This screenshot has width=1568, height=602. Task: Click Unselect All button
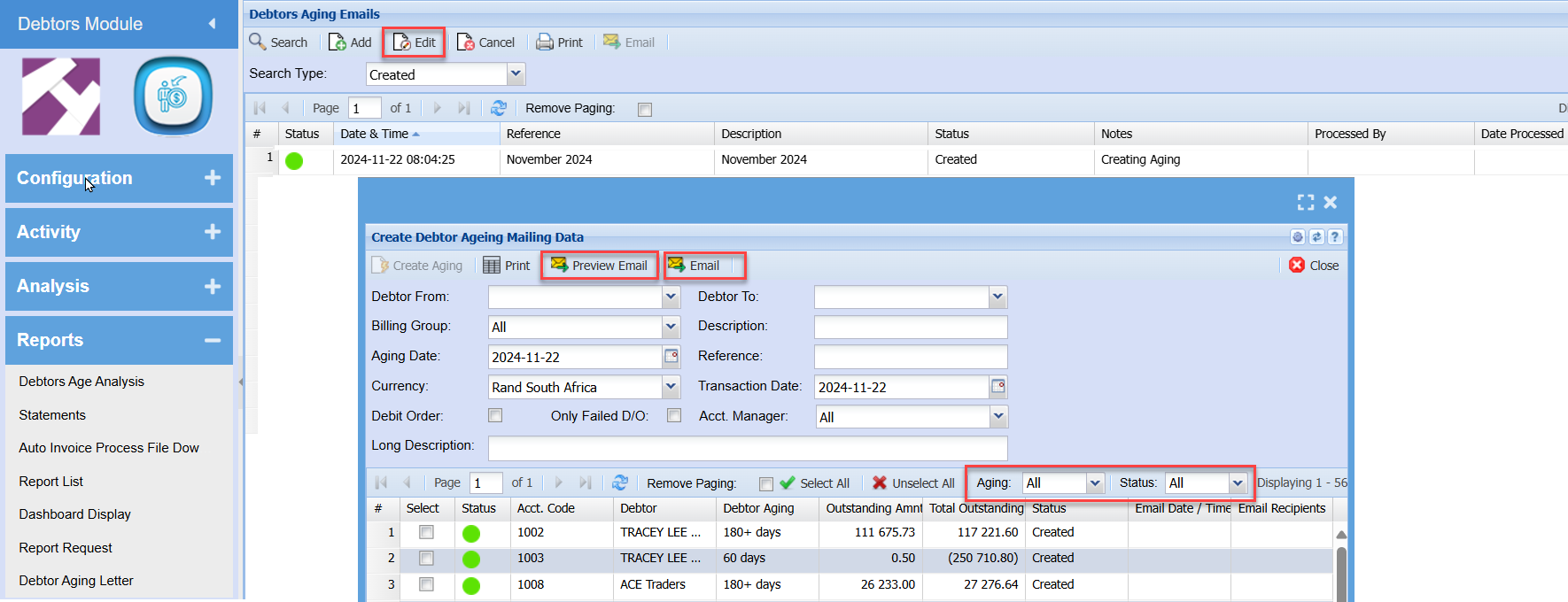point(913,482)
